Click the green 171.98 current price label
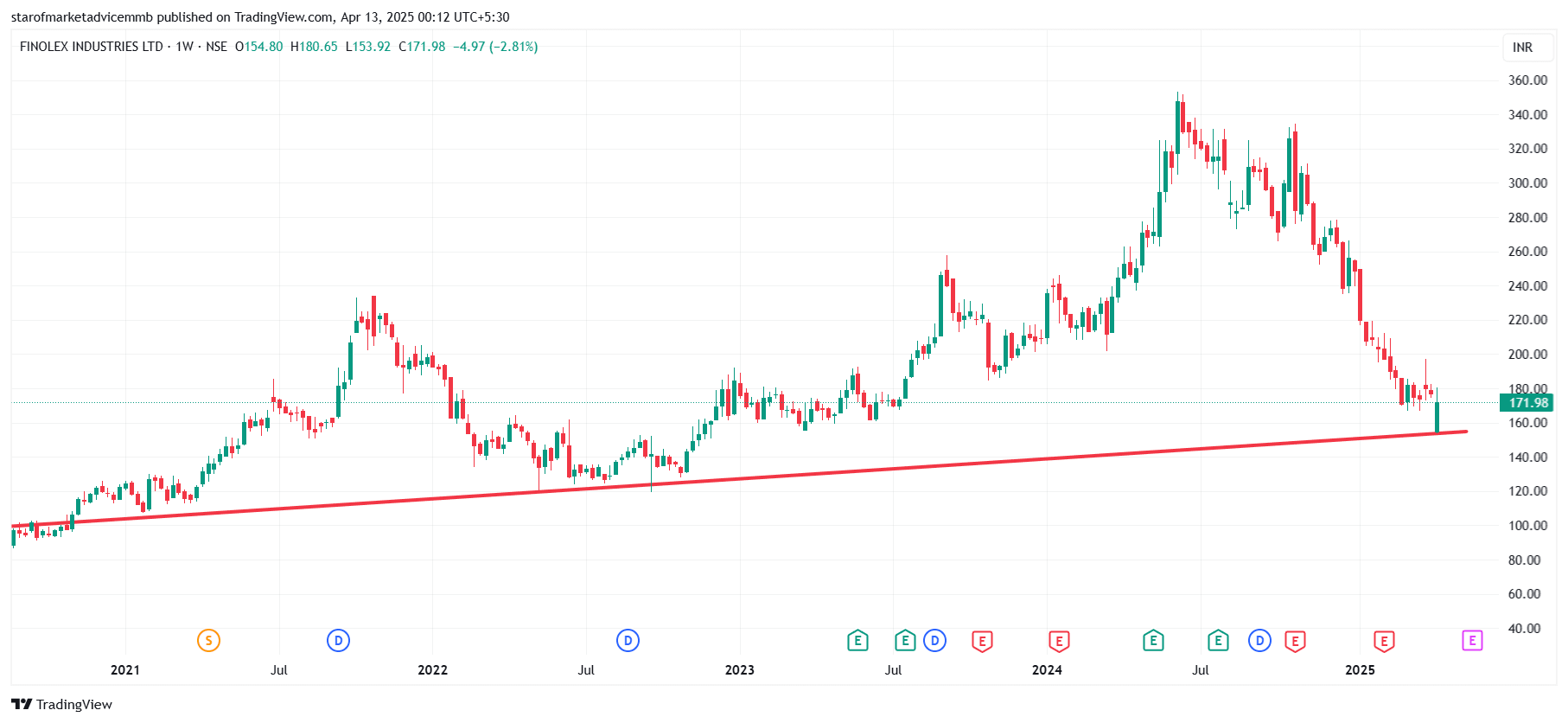The width and height of the screenshot is (1568, 723). coord(1528,403)
